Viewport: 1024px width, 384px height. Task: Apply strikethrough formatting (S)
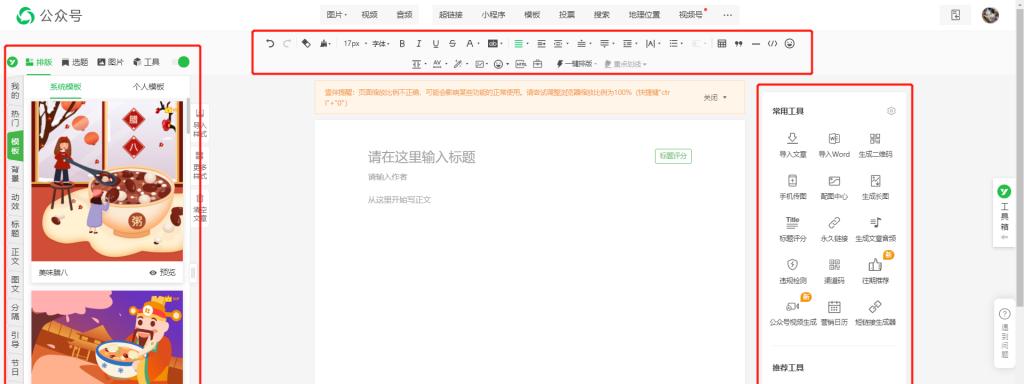453,44
